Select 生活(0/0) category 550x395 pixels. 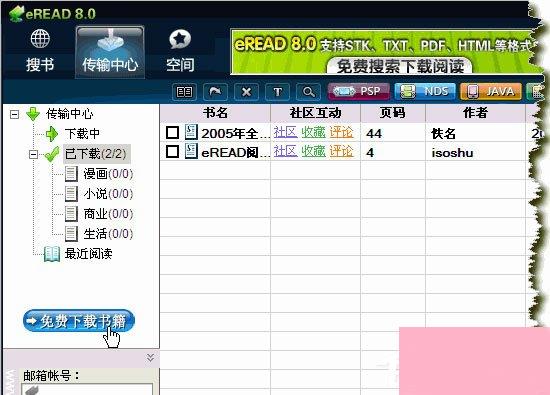click(108, 234)
